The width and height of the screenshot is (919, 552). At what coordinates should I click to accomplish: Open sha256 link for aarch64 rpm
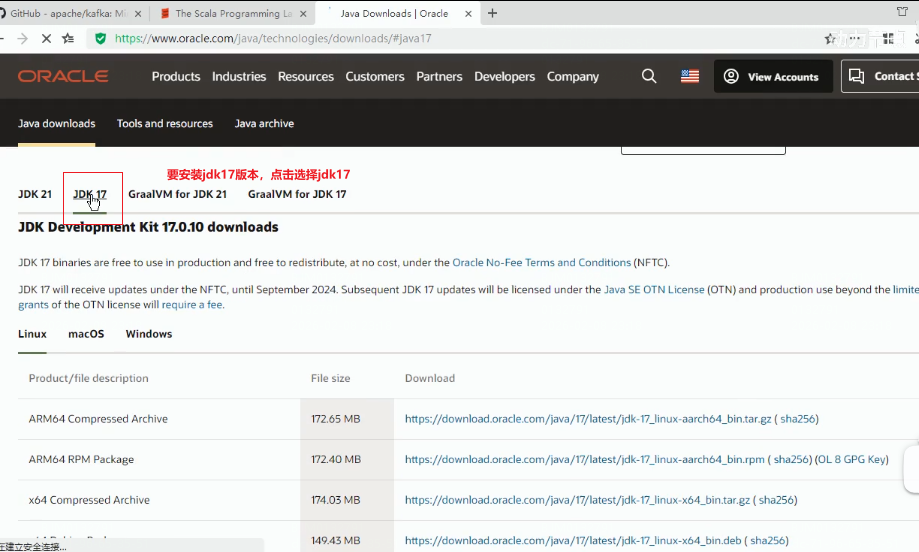(x=791, y=459)
